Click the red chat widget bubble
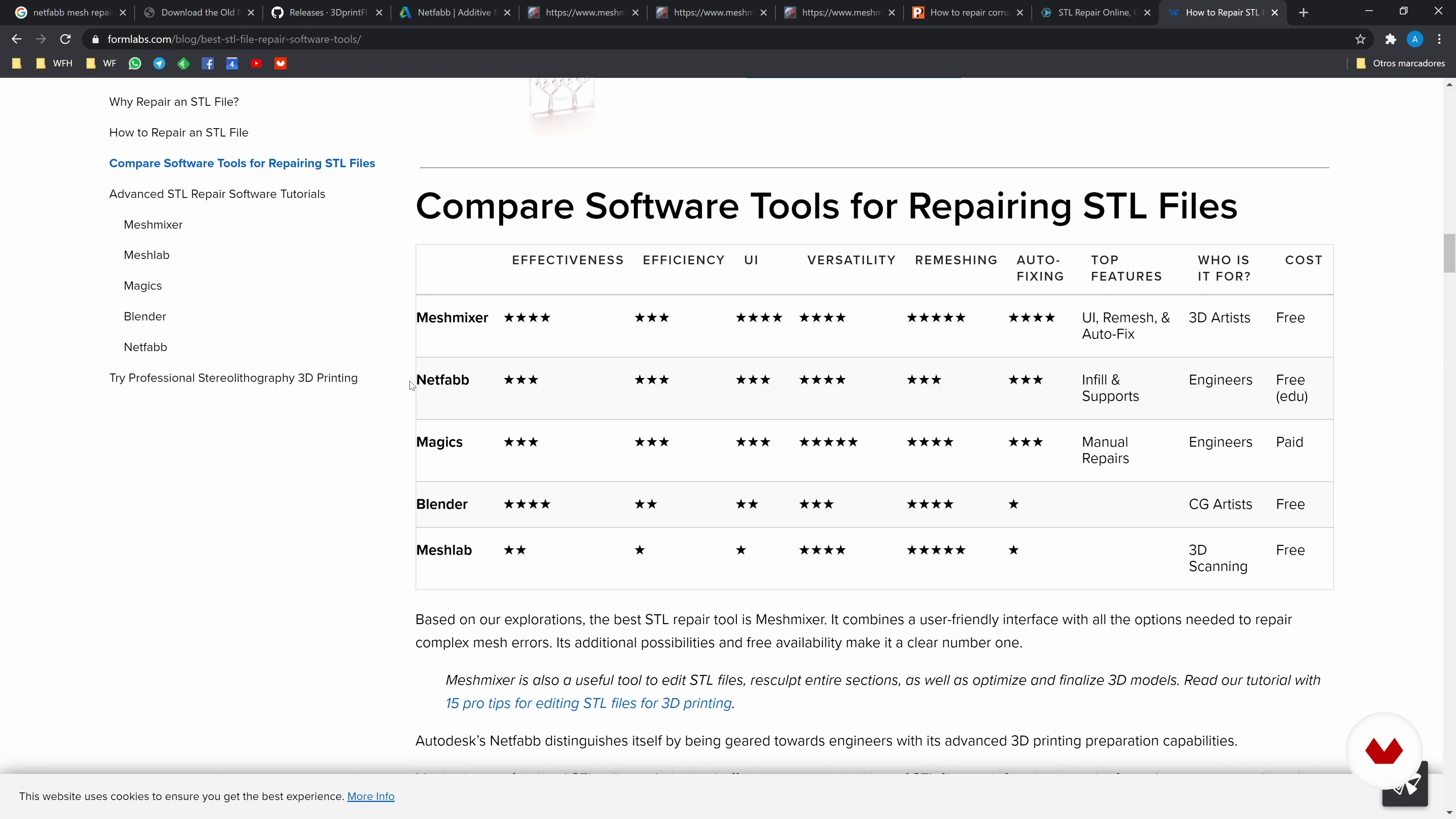 [1384, 751]
